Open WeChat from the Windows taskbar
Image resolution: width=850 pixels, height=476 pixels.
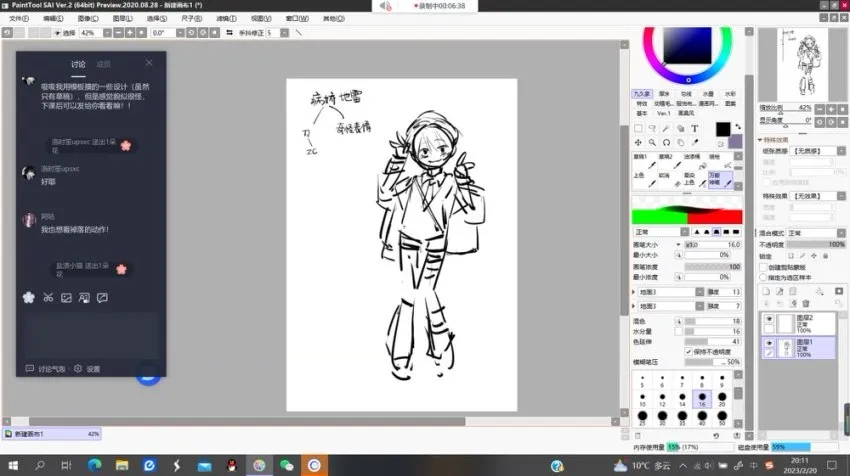pyautogui.click(x=286, y=465)
